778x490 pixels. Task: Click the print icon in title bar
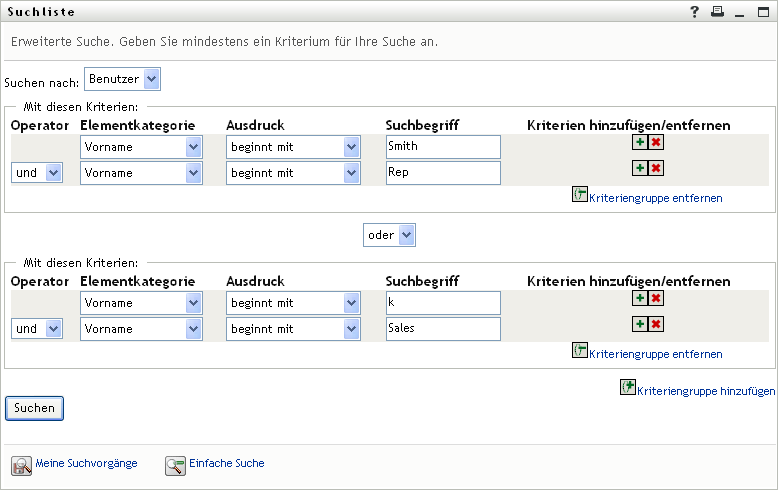click(x=717, y=11)
